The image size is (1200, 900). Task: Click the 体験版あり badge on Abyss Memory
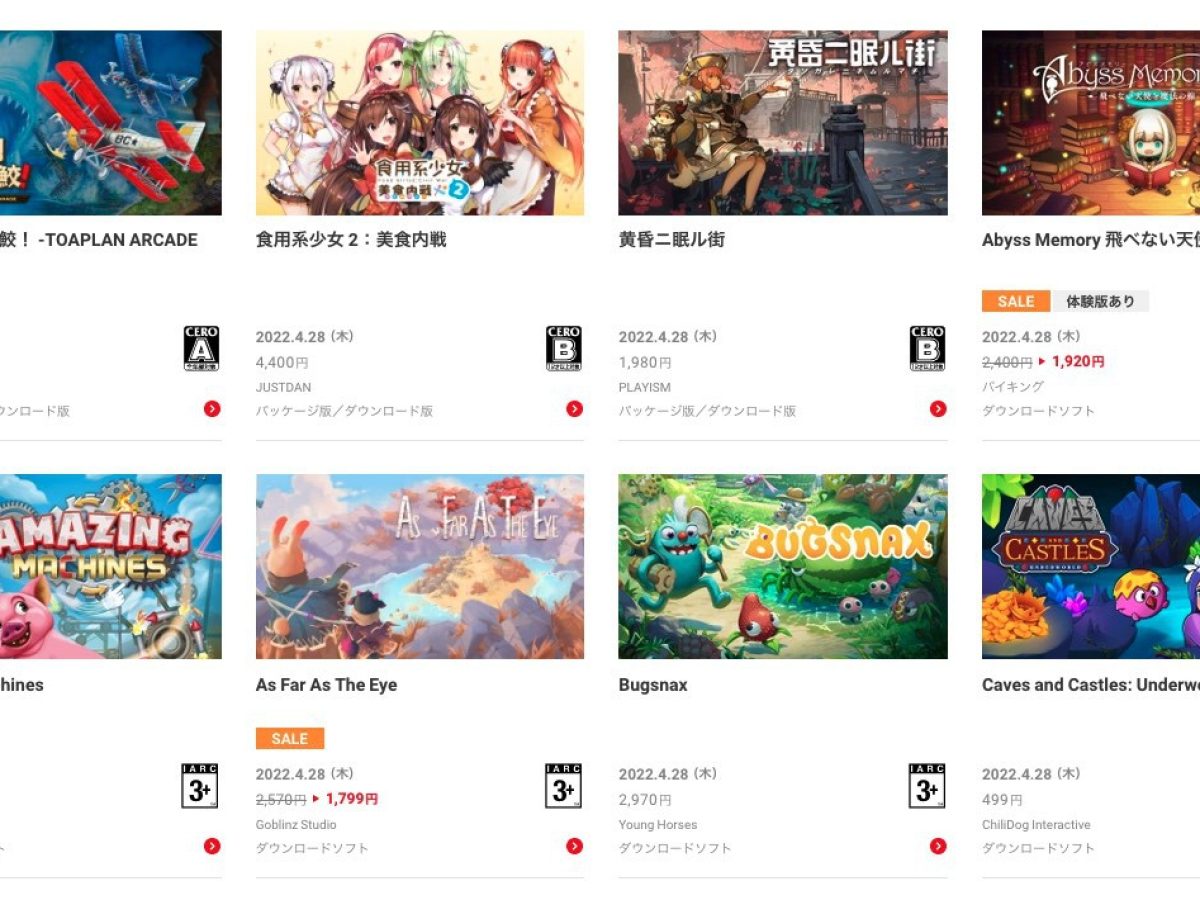(1100, 301)
